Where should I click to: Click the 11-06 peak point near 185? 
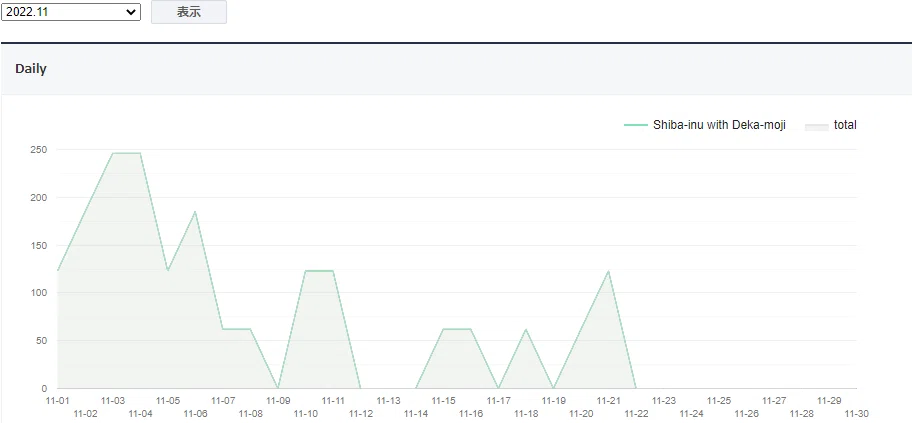click(195, 212)
